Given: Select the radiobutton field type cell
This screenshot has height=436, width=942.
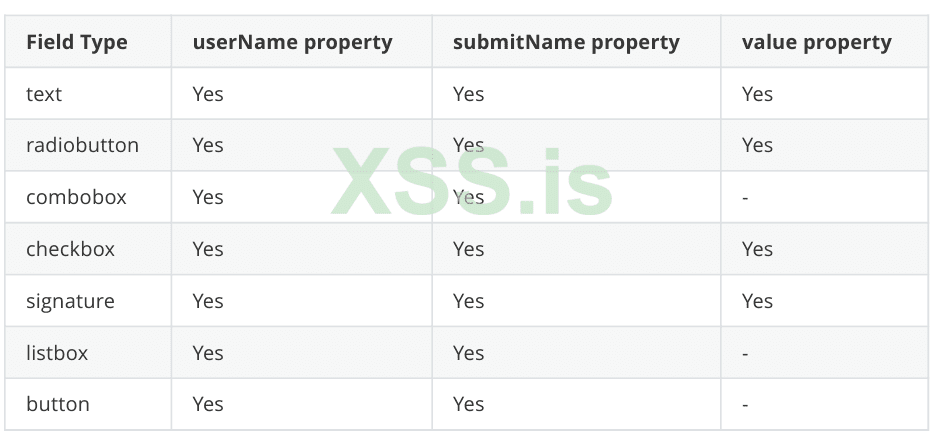Looking at the screenshot, I should tap(82, 145).
